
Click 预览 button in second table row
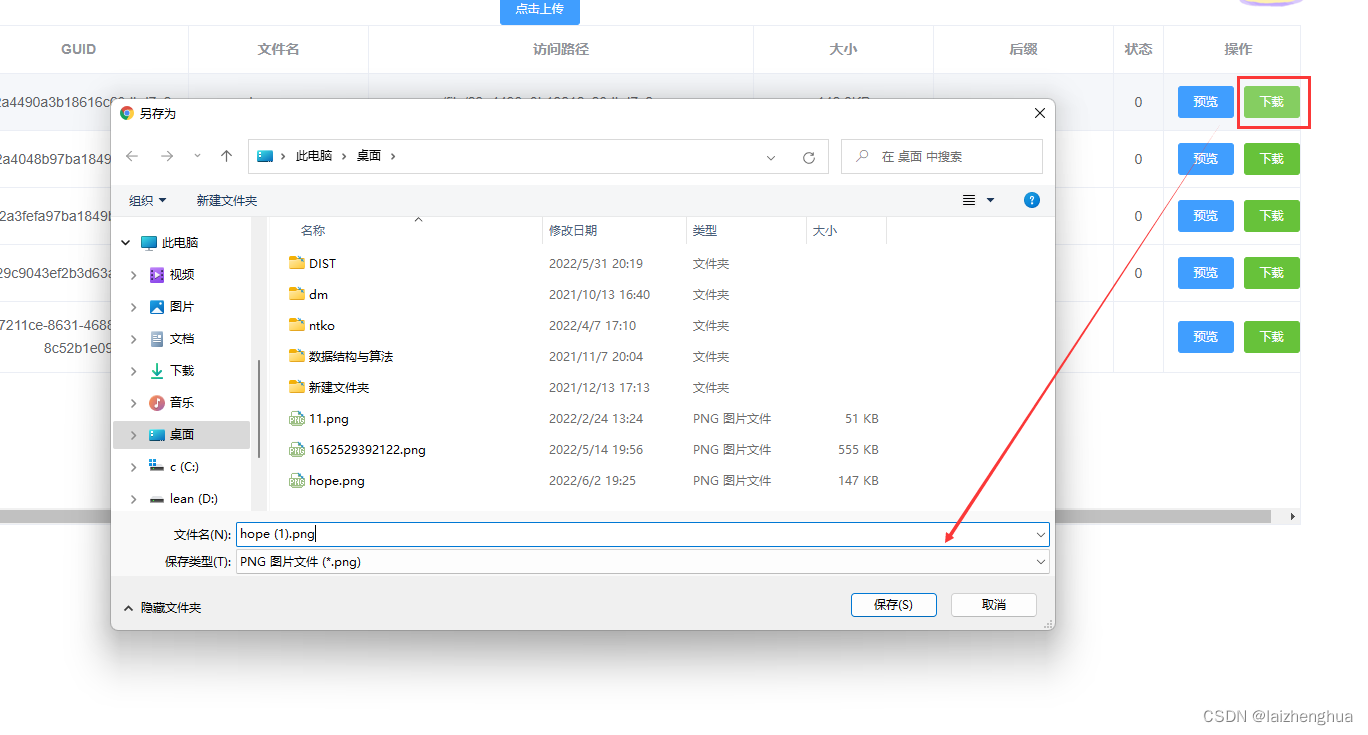[x=1206, y=159]
